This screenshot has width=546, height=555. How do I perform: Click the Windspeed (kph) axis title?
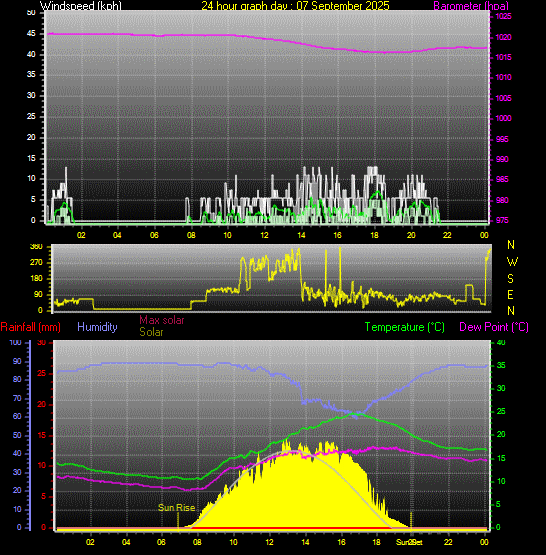81,6
